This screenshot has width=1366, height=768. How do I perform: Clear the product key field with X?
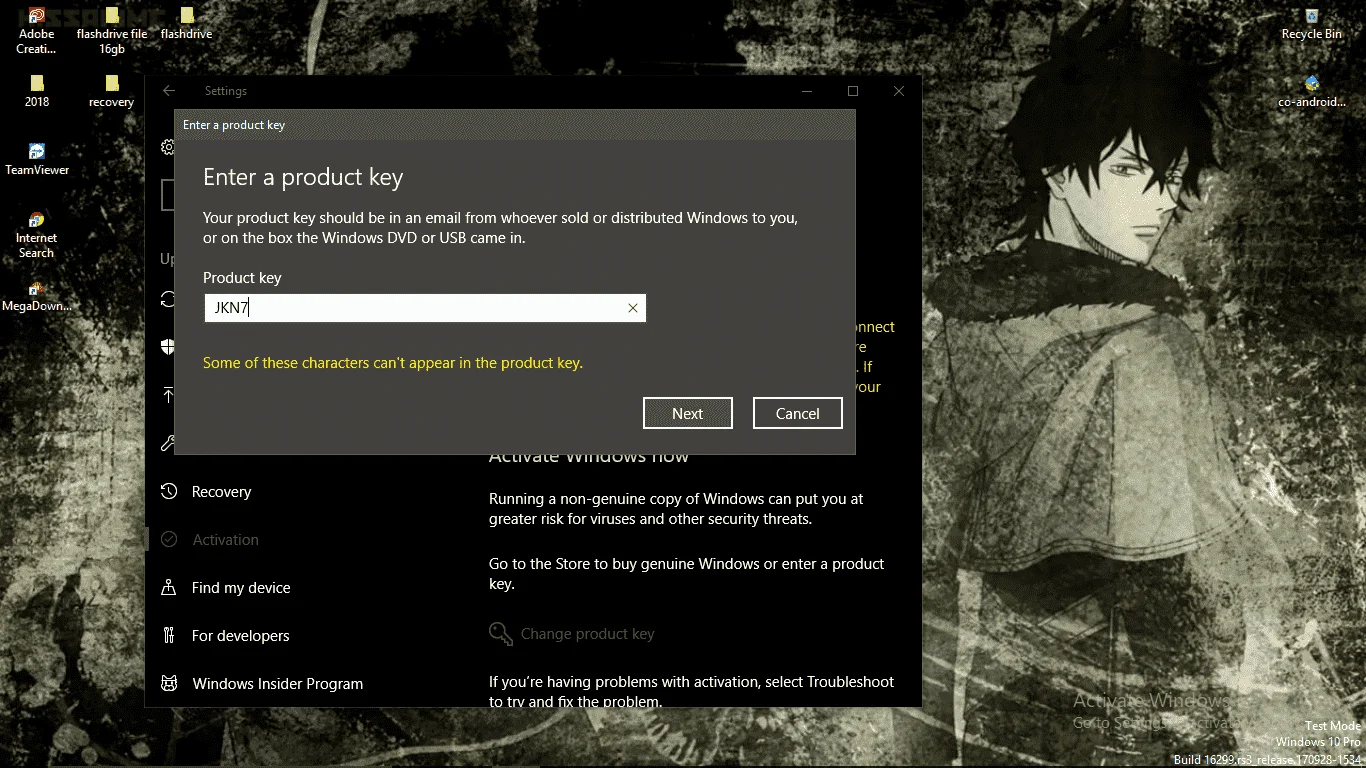coord(632,308)
